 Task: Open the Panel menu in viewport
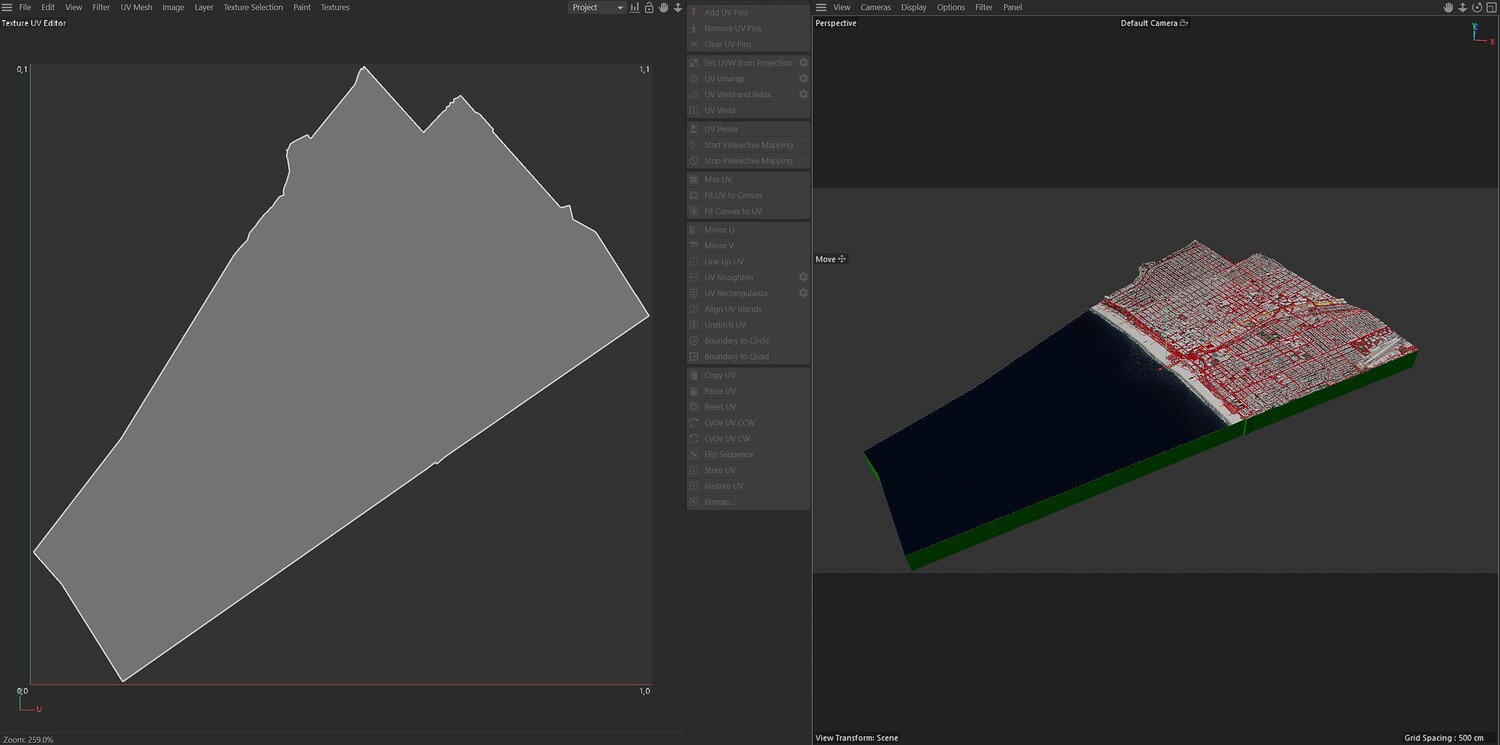(x=1013, y=7)
